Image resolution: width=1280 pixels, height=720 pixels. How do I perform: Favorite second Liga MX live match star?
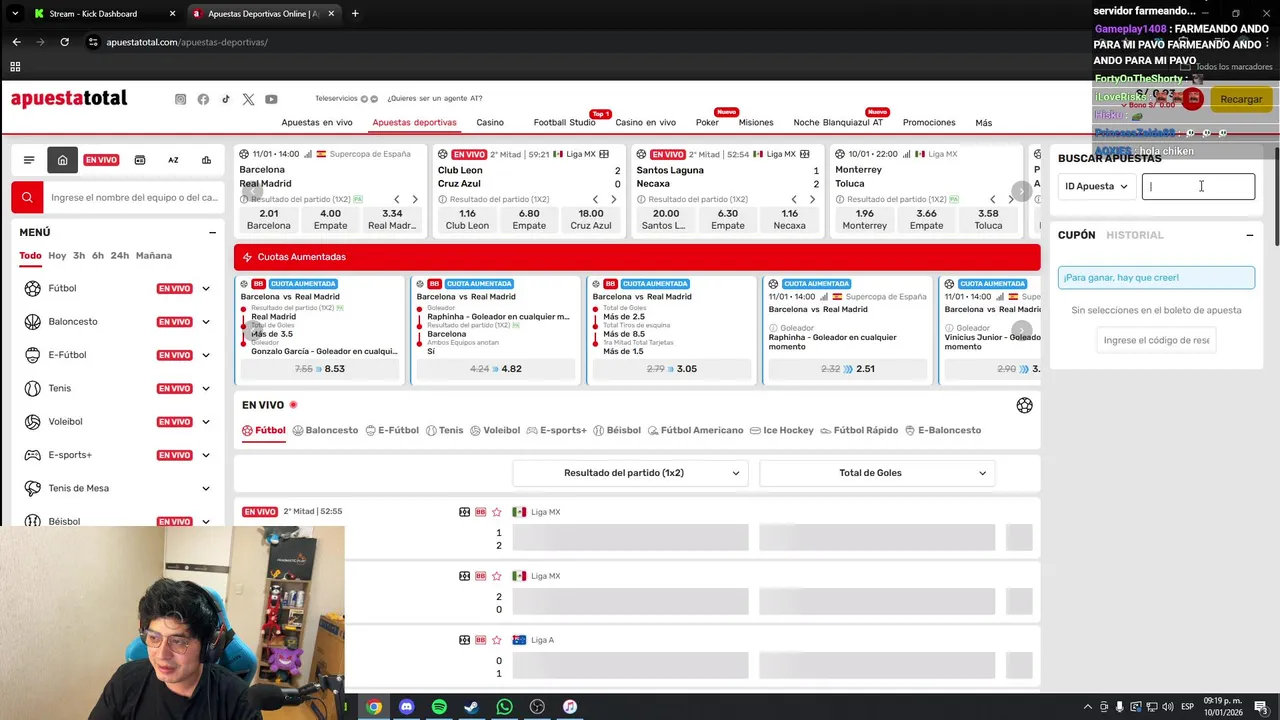pos(496,576)
